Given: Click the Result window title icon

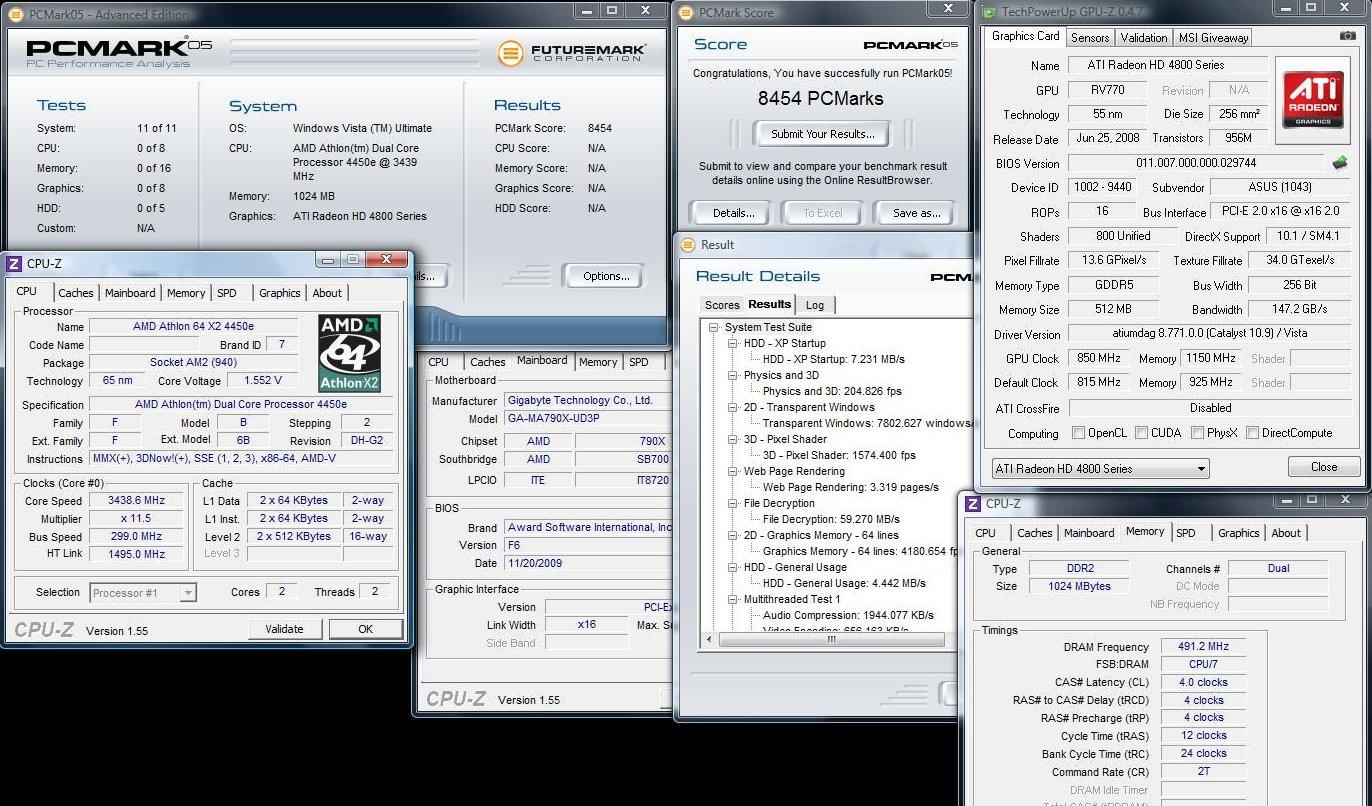Looking at the screenshot, I should coord(689,244).
